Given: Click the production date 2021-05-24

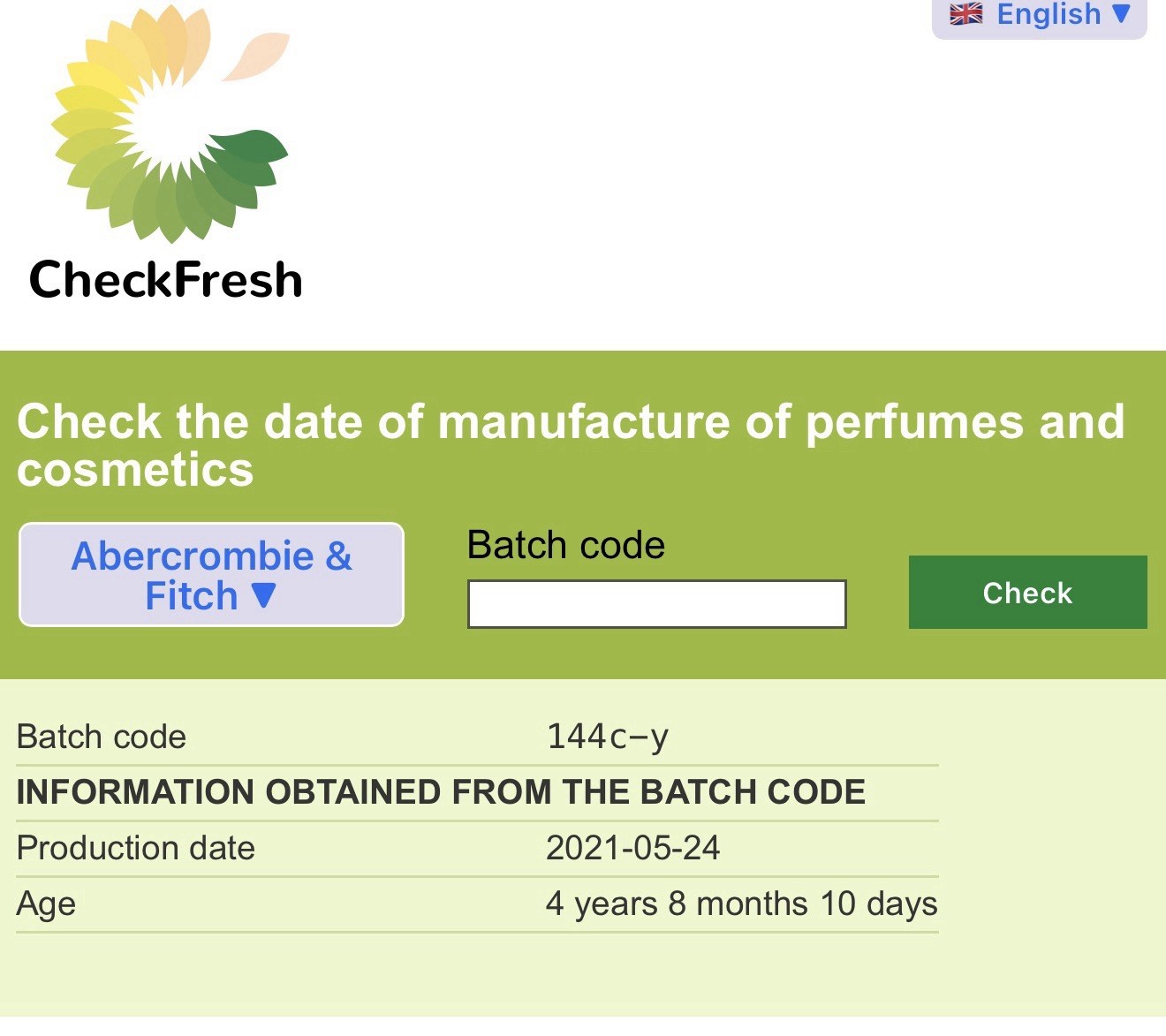Looking at the screenshot, I should (632, 848).
